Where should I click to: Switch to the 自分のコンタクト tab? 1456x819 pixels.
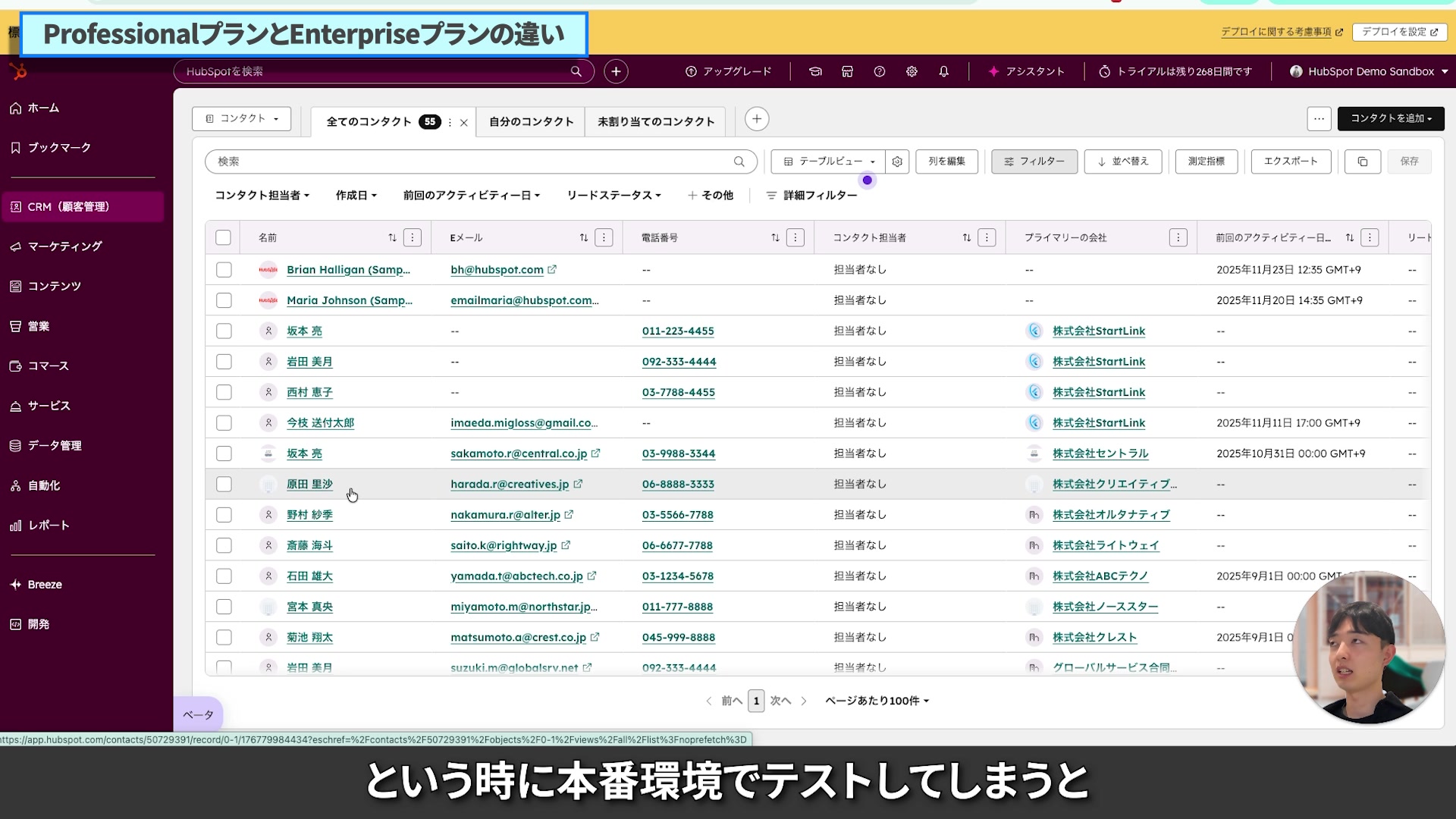[531, 121]
